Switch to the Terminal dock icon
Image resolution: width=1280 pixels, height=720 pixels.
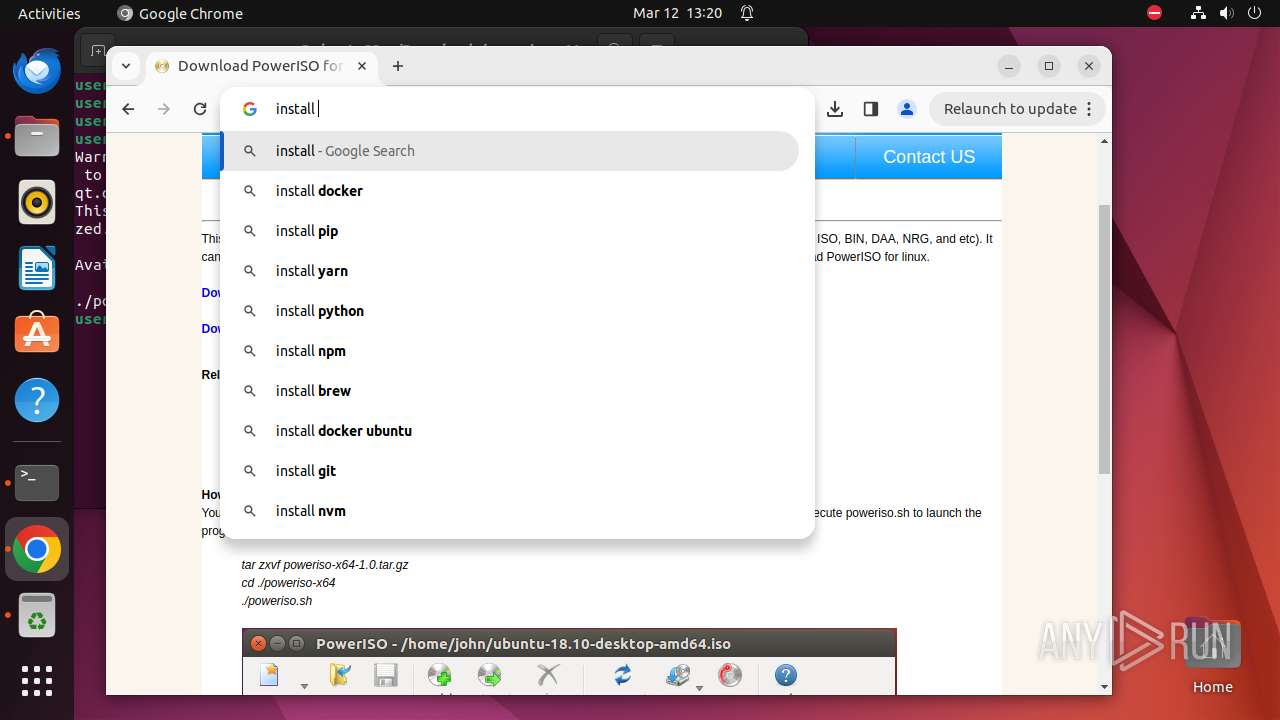coord(37,483)
